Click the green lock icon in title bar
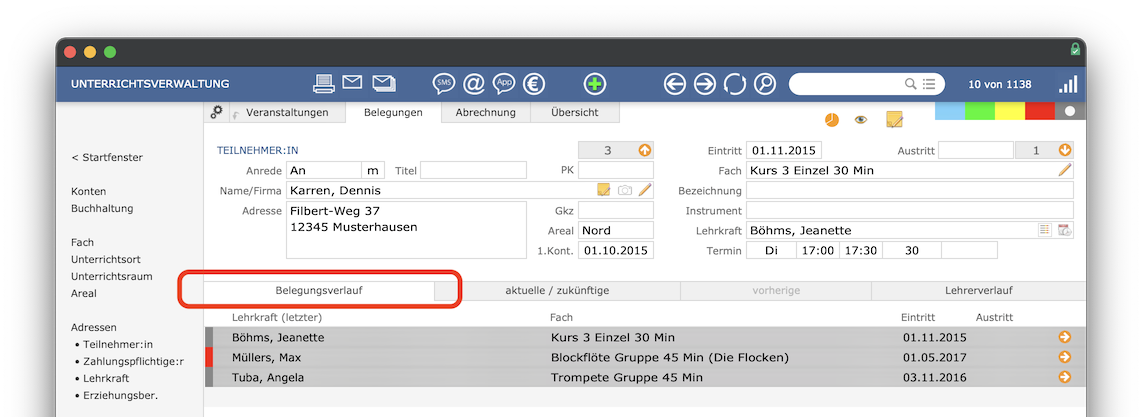The width and height of the screenshot is (1142, 417). click(x=1074, y=49)
